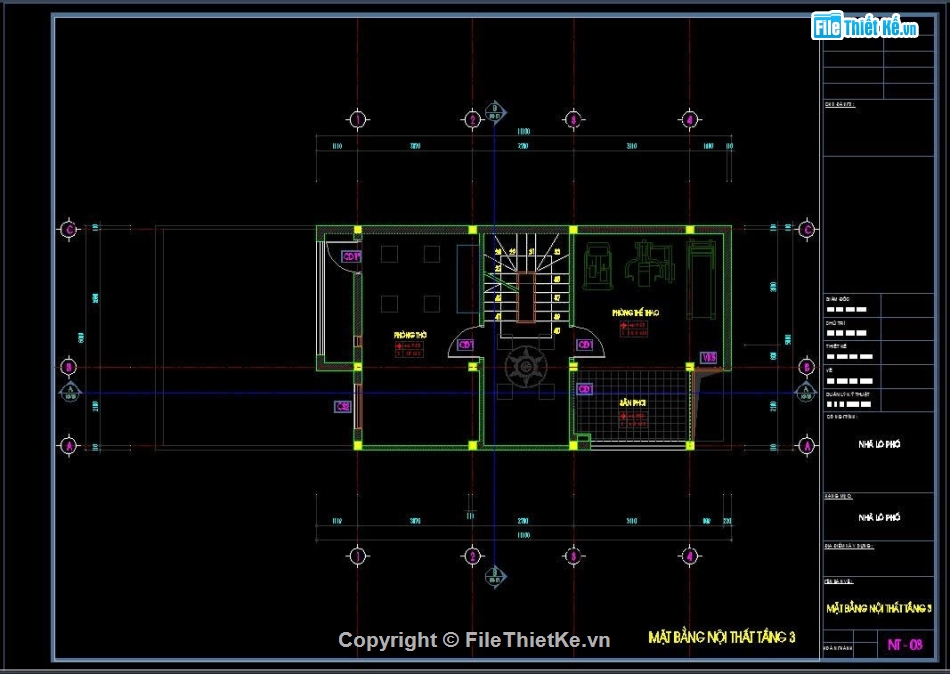Click the Copyright FileThietKe.vn watermark
The height and width of the screenshot is (674, 950).
pyautogui.click(x=474, y=640)
